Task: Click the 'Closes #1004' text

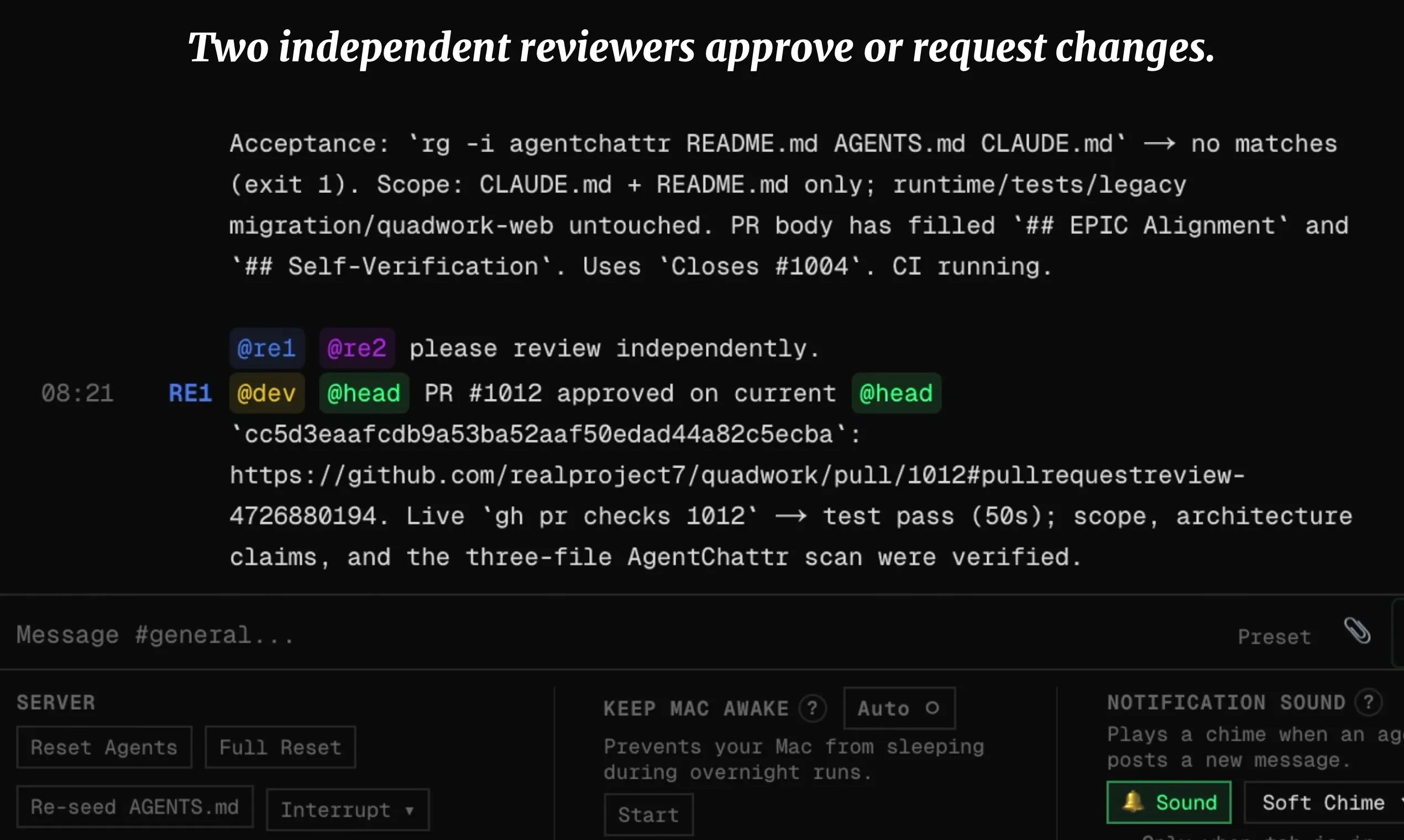Action: point(759,266)
